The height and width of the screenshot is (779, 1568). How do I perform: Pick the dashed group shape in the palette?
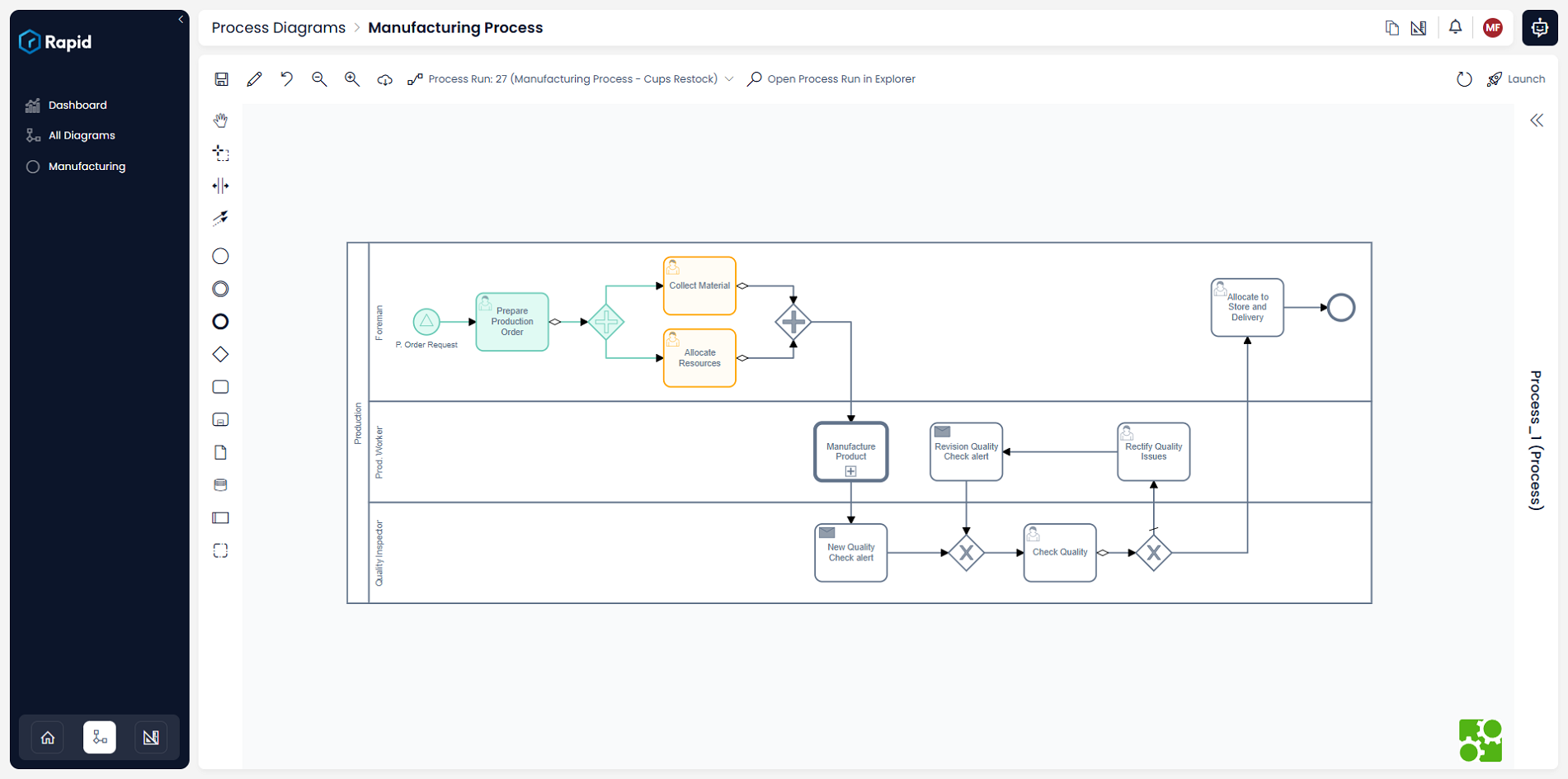point(220,550)
